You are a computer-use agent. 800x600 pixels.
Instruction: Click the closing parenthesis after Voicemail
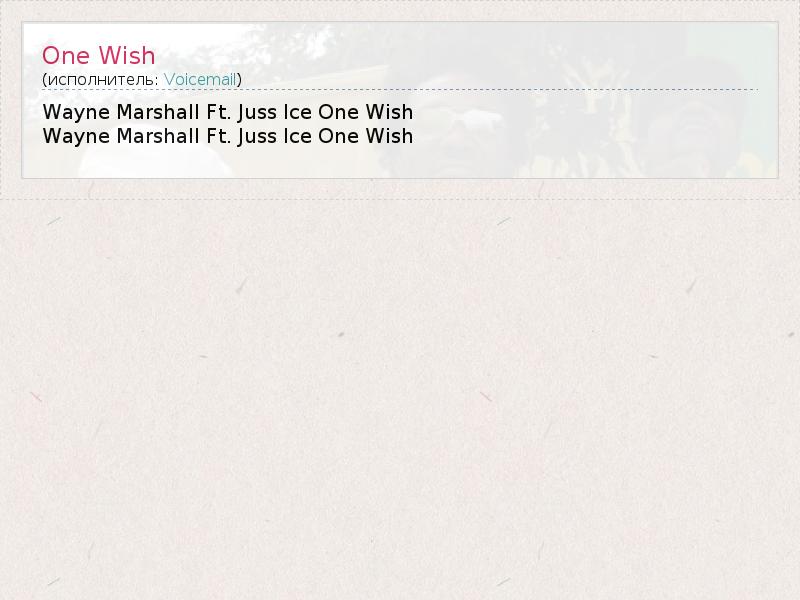pos(239,80)
